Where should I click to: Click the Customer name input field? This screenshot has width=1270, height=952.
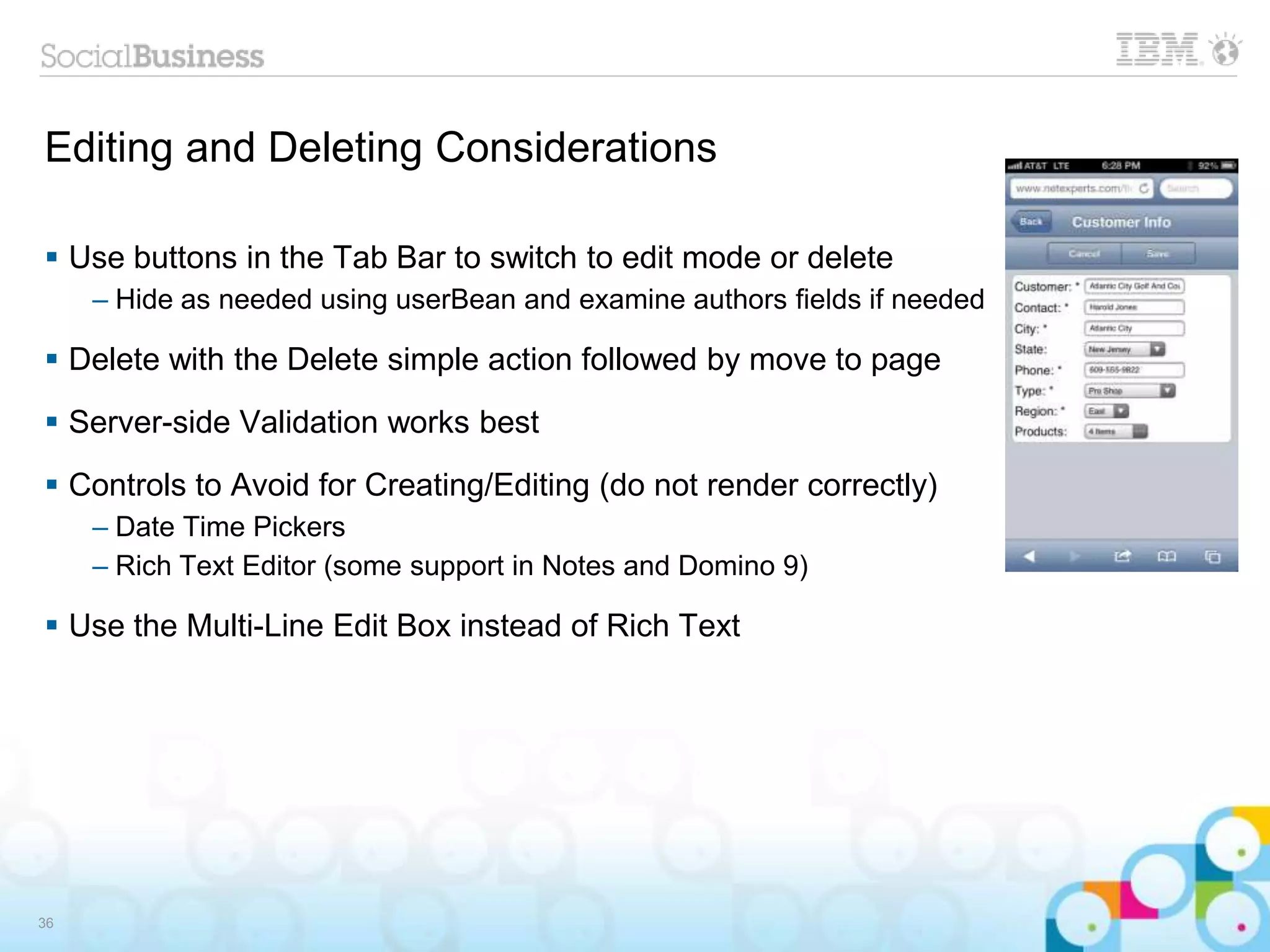(1134, 286)
